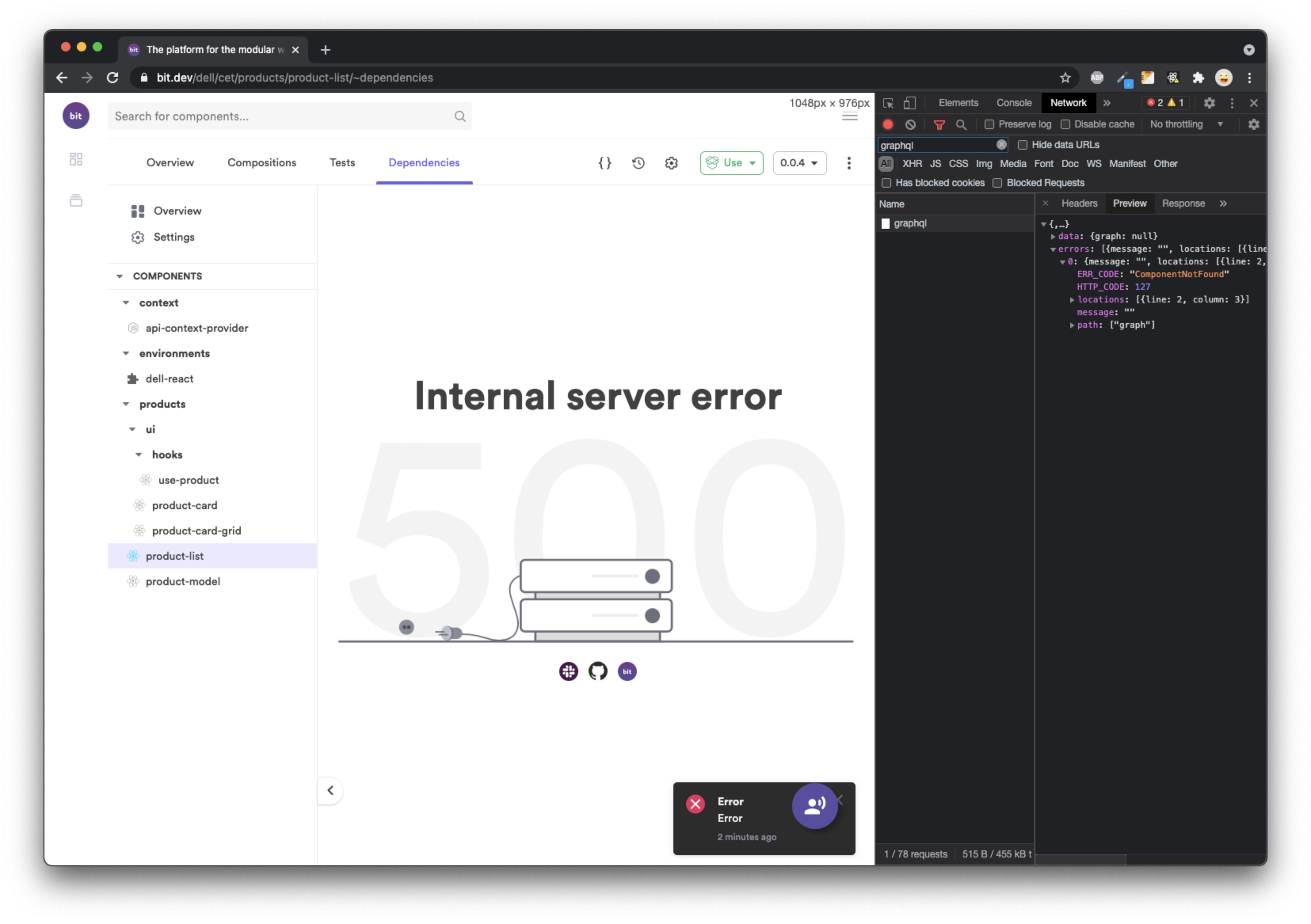Open the Response tab in DevTools
Screen dimensions: 1311x924
(1183, 204)
